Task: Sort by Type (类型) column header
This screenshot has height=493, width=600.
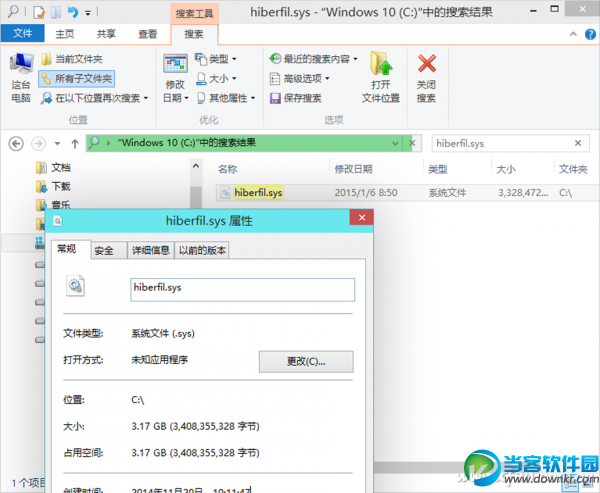Action: 438,169
